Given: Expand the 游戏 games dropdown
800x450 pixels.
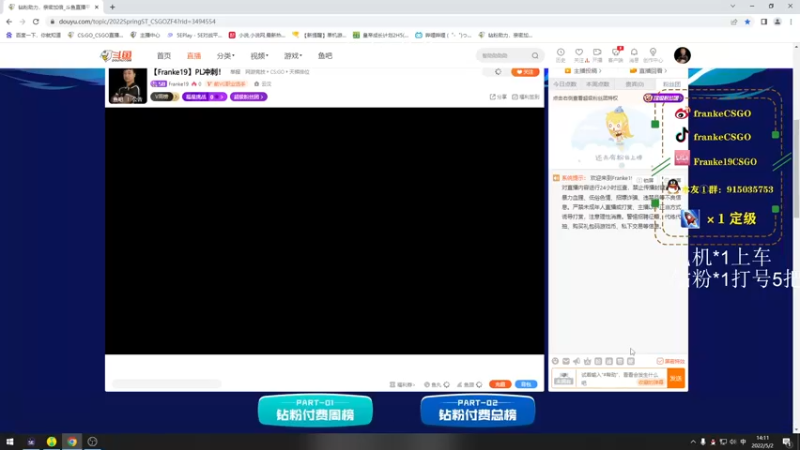Looking at the screenshot, I should click(293, 56).
